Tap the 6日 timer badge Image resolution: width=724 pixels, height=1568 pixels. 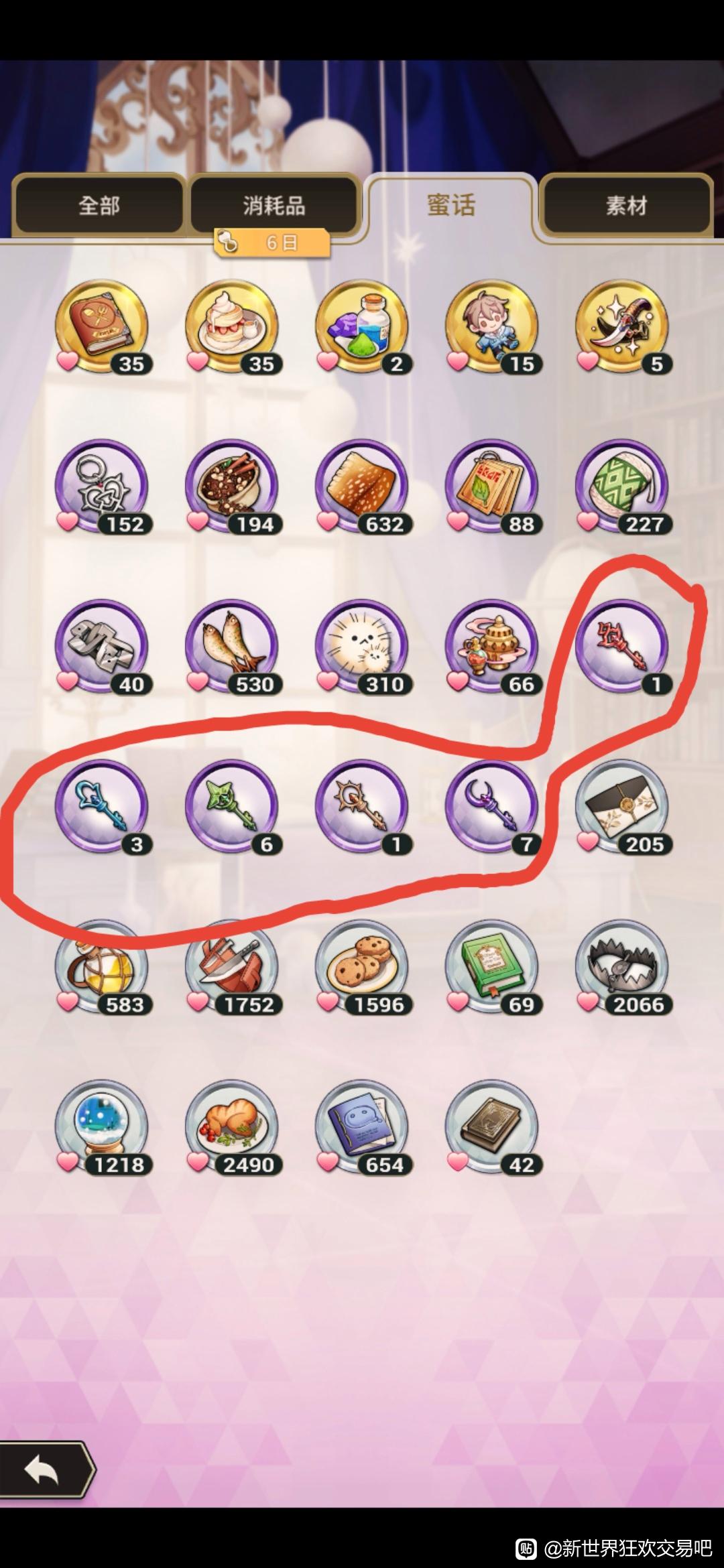(272, 243)
